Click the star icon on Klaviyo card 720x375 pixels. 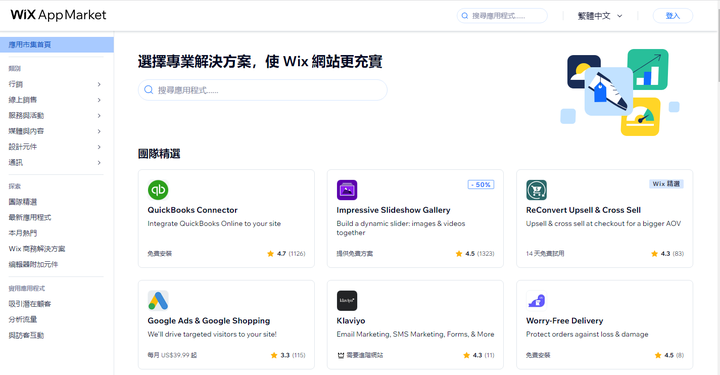467,355
